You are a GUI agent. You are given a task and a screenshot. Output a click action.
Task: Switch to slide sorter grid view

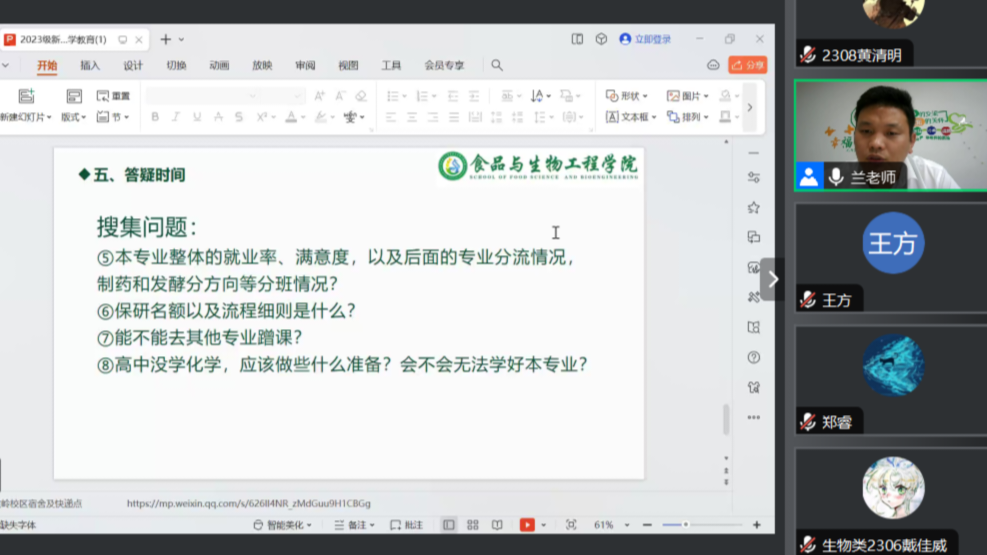coord(472,525)
